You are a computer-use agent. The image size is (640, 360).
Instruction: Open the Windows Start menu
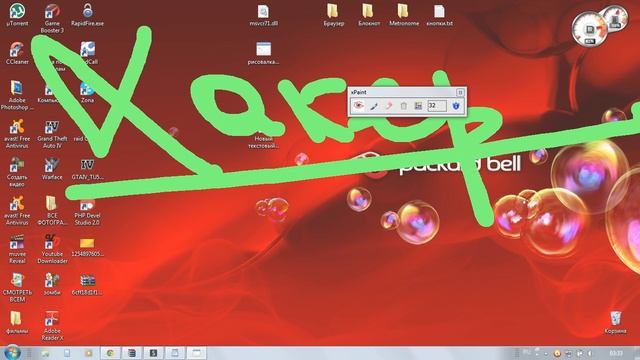12,353
